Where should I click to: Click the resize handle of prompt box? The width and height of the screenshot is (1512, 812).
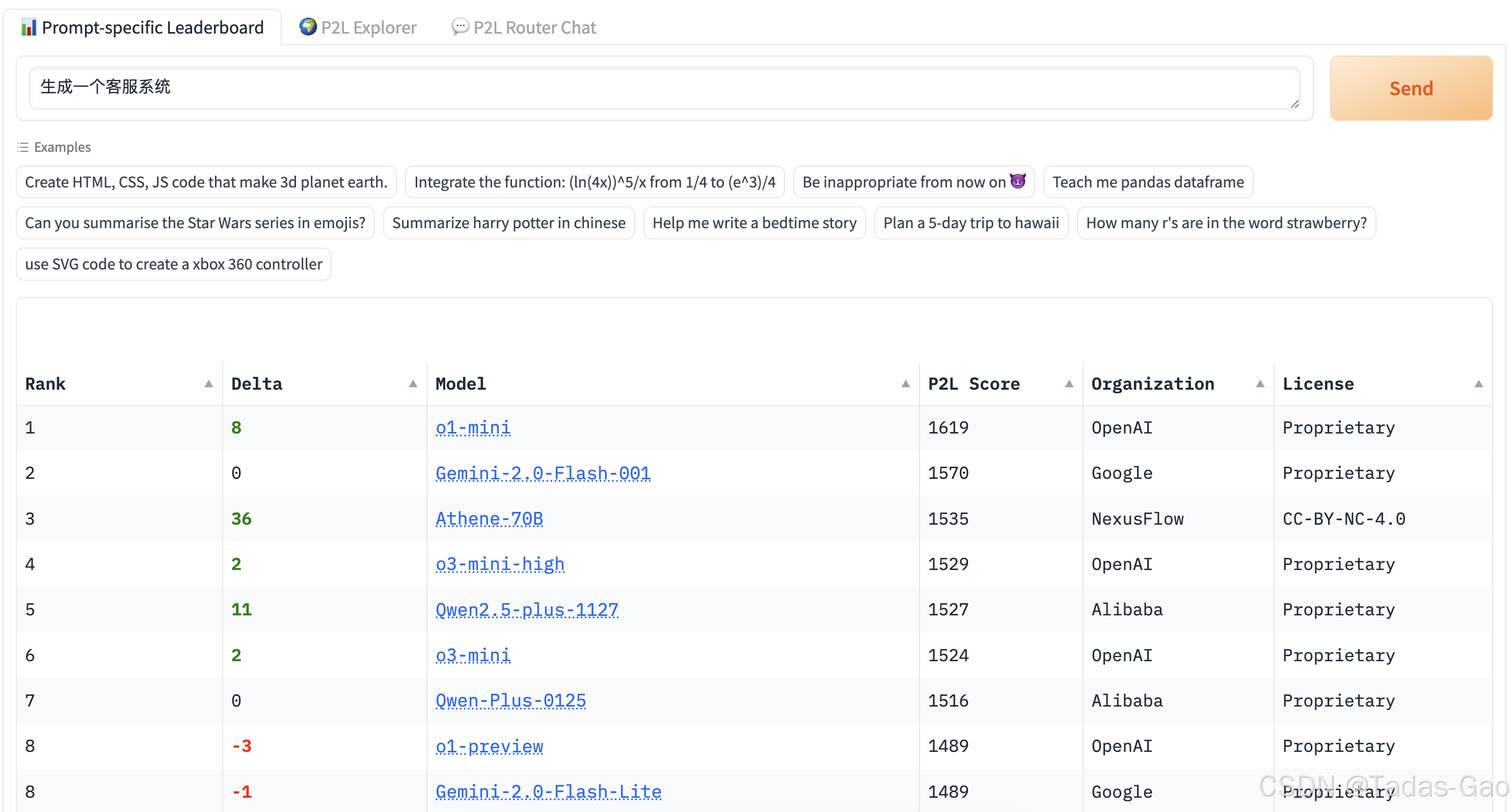click(x=1294, y=104)
